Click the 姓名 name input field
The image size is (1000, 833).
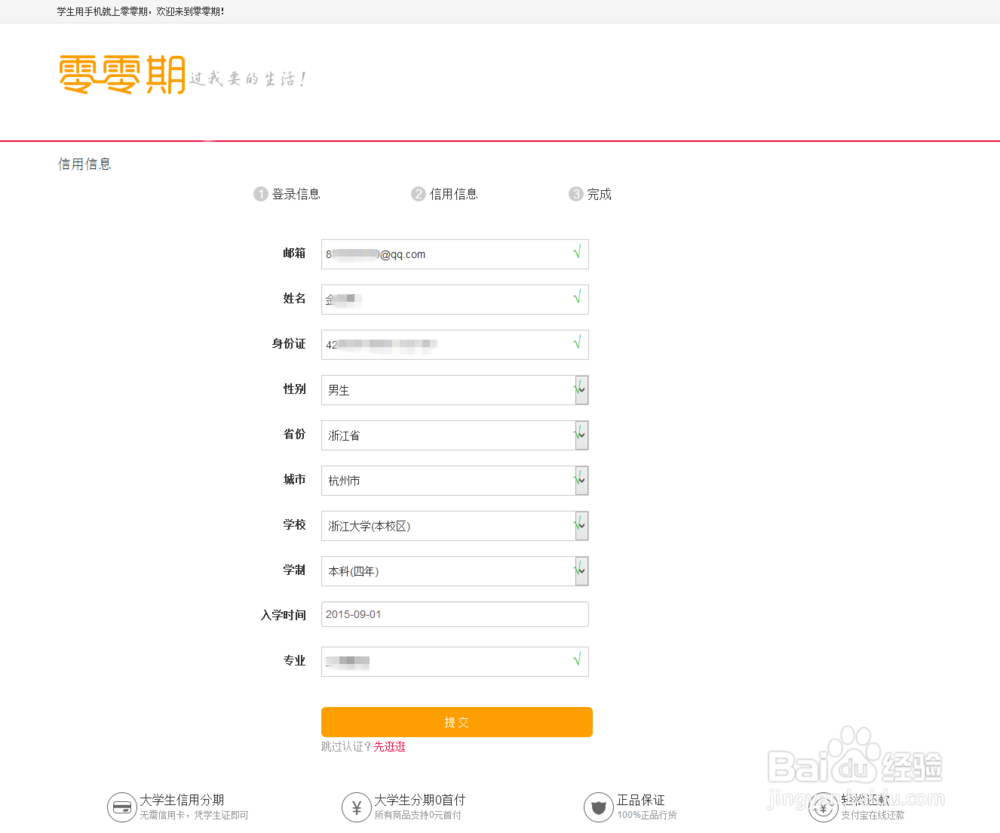tap(455, 299)
